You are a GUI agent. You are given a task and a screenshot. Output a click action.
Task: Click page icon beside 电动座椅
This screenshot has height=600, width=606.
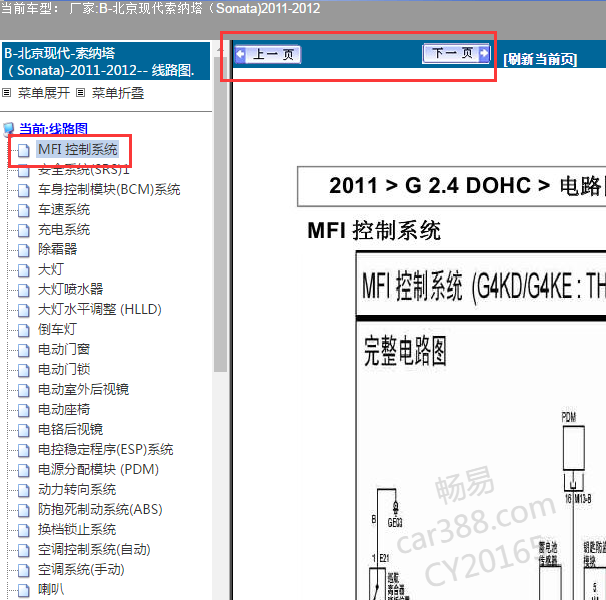pyautogui.click(x=24, y=410)
